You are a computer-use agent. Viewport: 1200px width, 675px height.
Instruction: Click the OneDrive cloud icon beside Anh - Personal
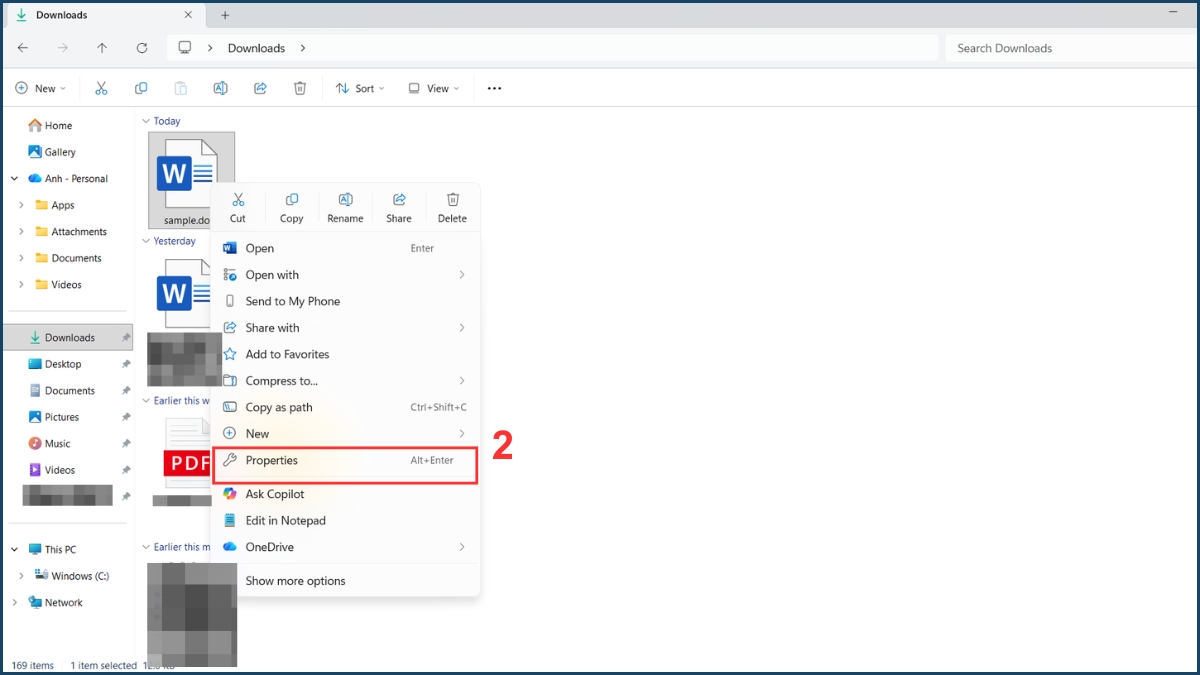coord(33,178)
